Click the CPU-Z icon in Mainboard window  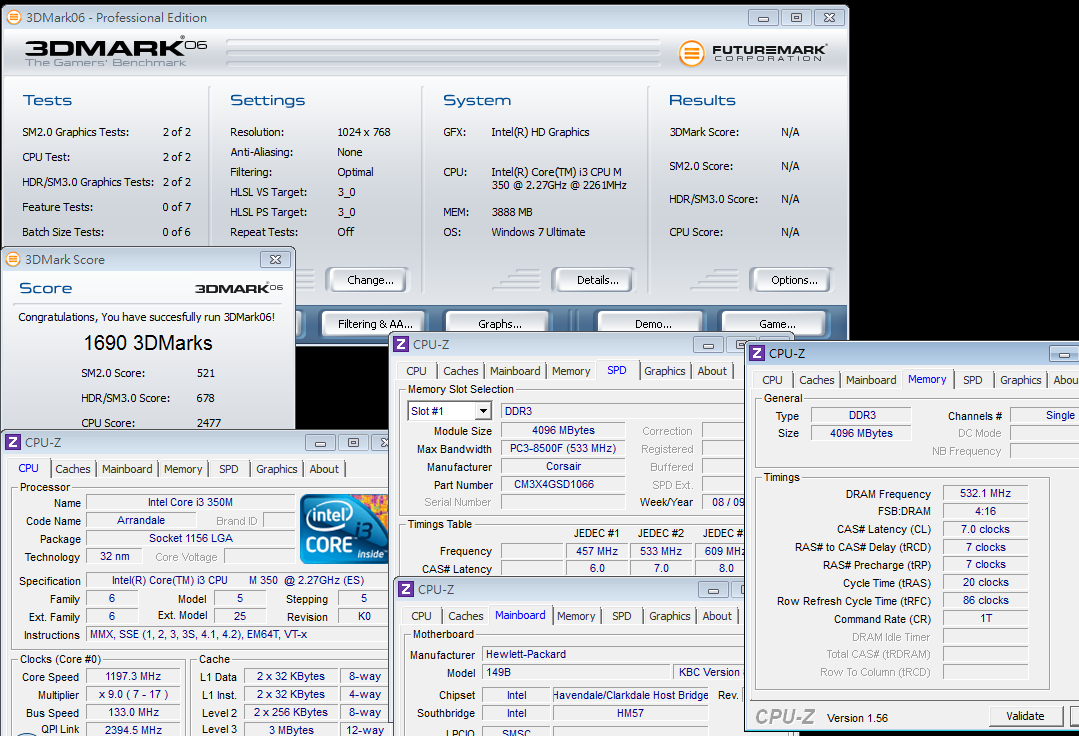coord(406,589)
